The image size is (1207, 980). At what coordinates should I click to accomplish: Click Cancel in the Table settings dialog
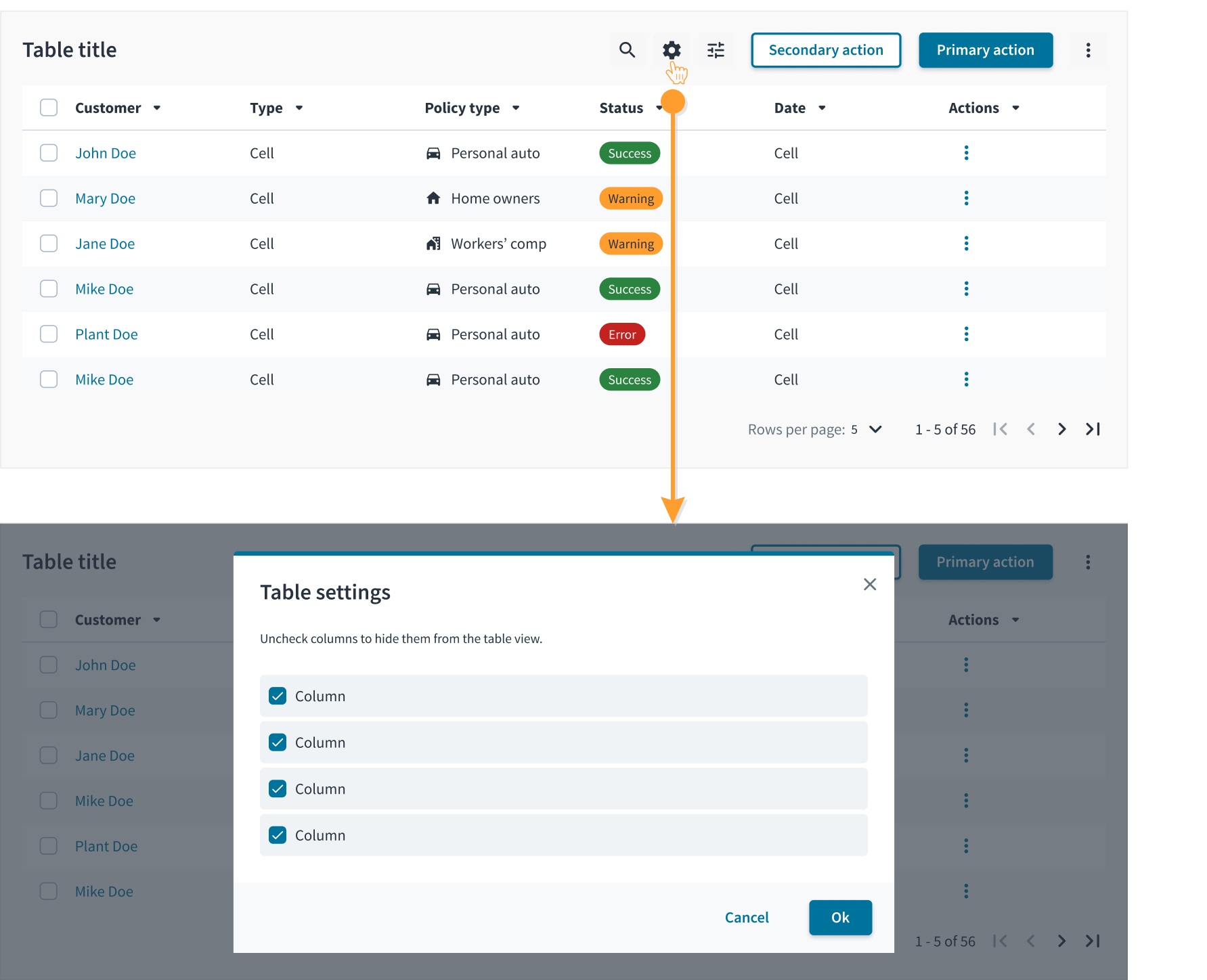click(x=747, y=918)
